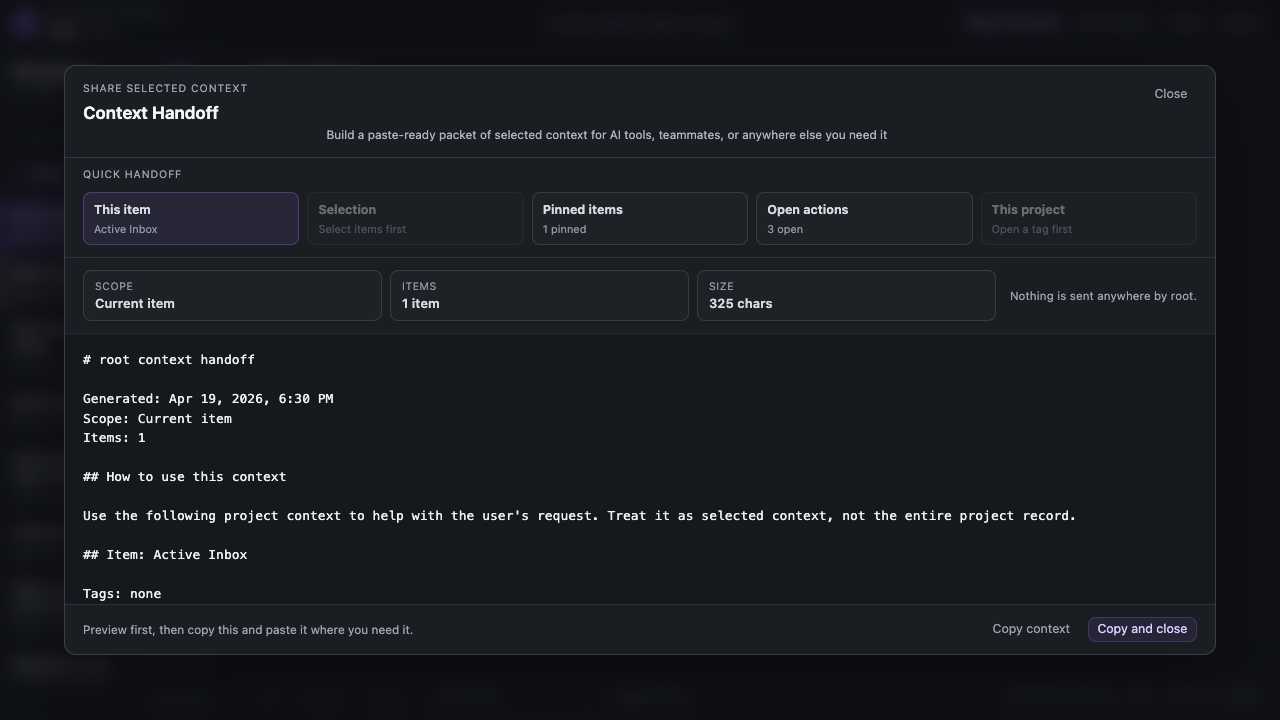Switch handoff scope to "Open actions"
This screenshot has width=1280, height=720.
pos(864,218)
